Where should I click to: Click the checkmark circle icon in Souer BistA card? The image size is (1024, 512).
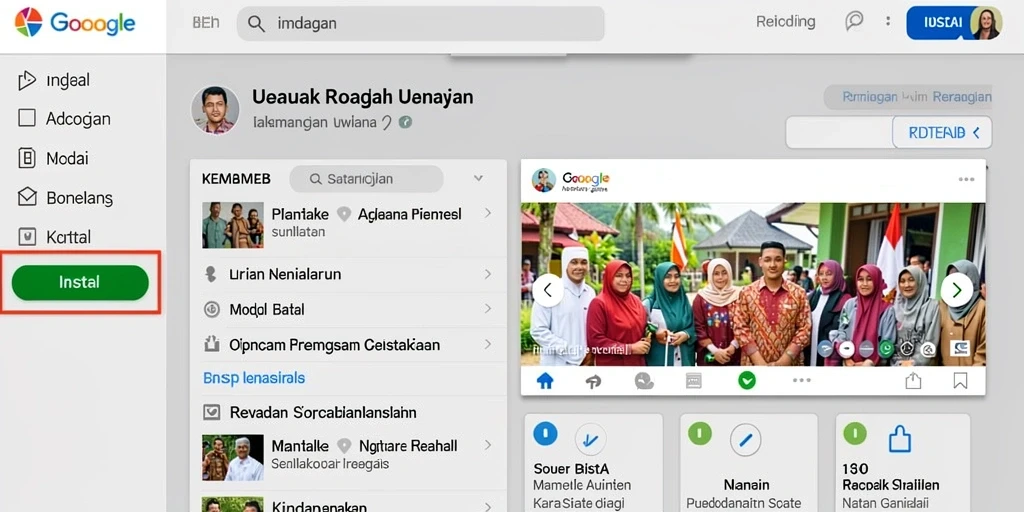[590, 440]
